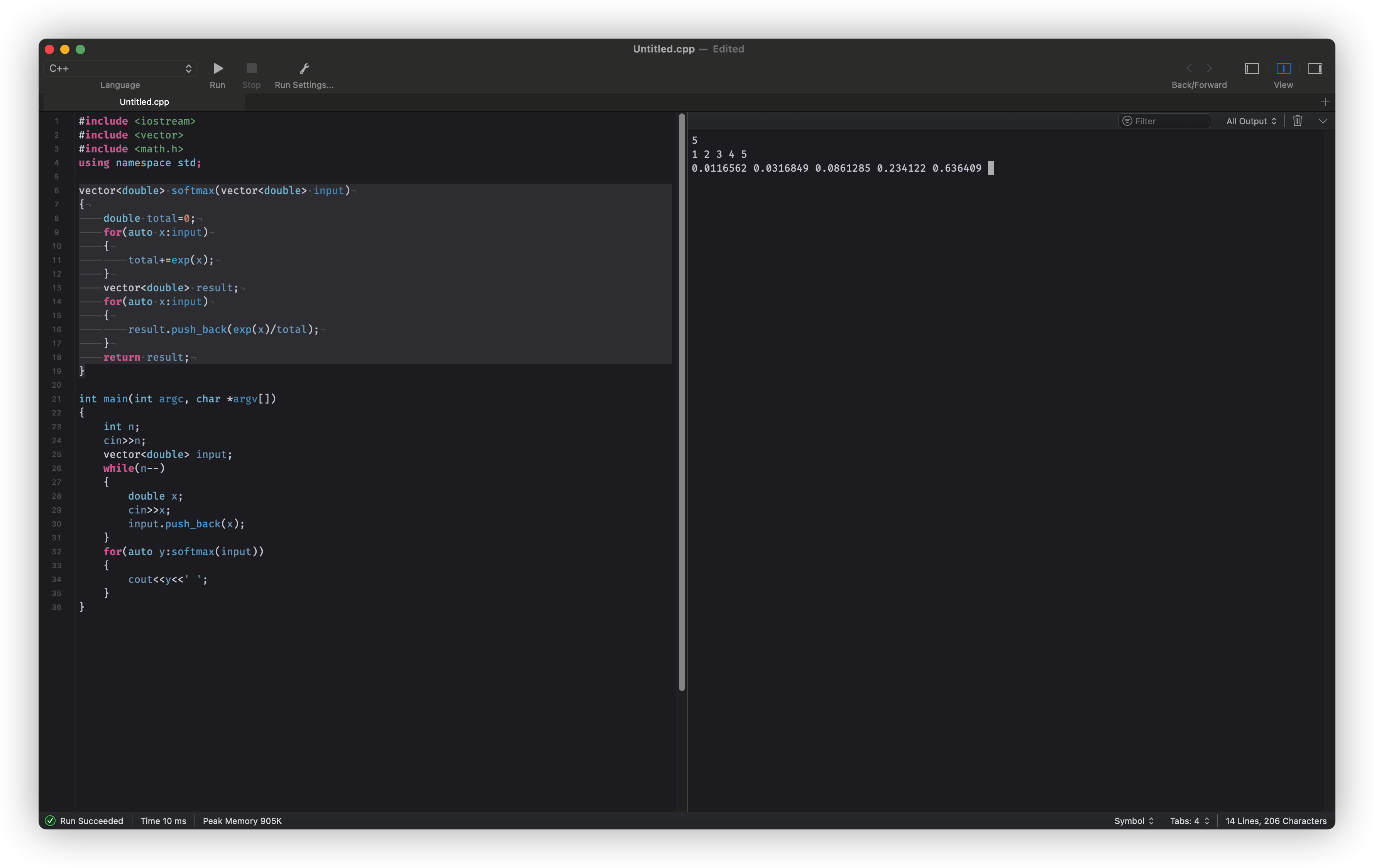Toggle the split console view
Image resolution: width=1374 pixels, height=868 pixels.
1283,68
